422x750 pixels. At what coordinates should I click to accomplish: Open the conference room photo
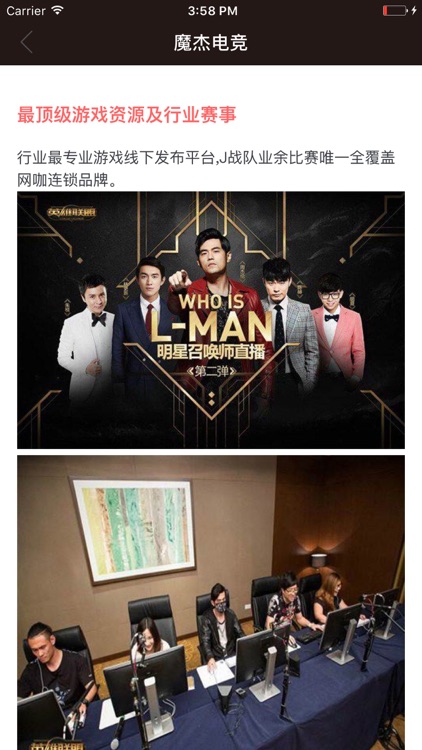[x=211, y=603]
